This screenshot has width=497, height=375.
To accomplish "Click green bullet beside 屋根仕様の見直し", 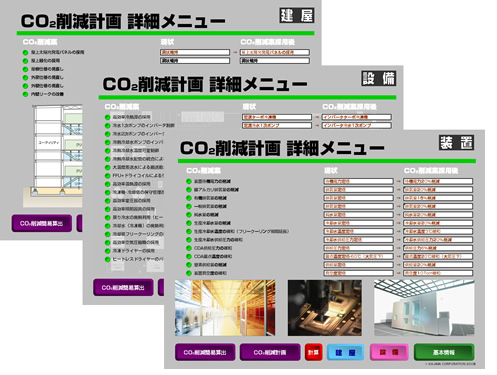I will pos(25,69).
